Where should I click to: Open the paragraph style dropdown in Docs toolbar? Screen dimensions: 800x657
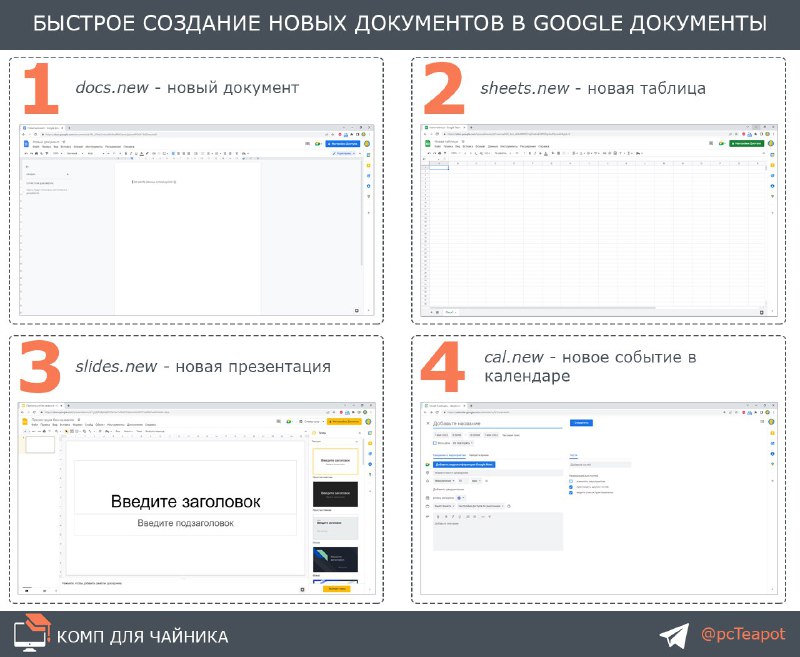(x=74, y=153)
